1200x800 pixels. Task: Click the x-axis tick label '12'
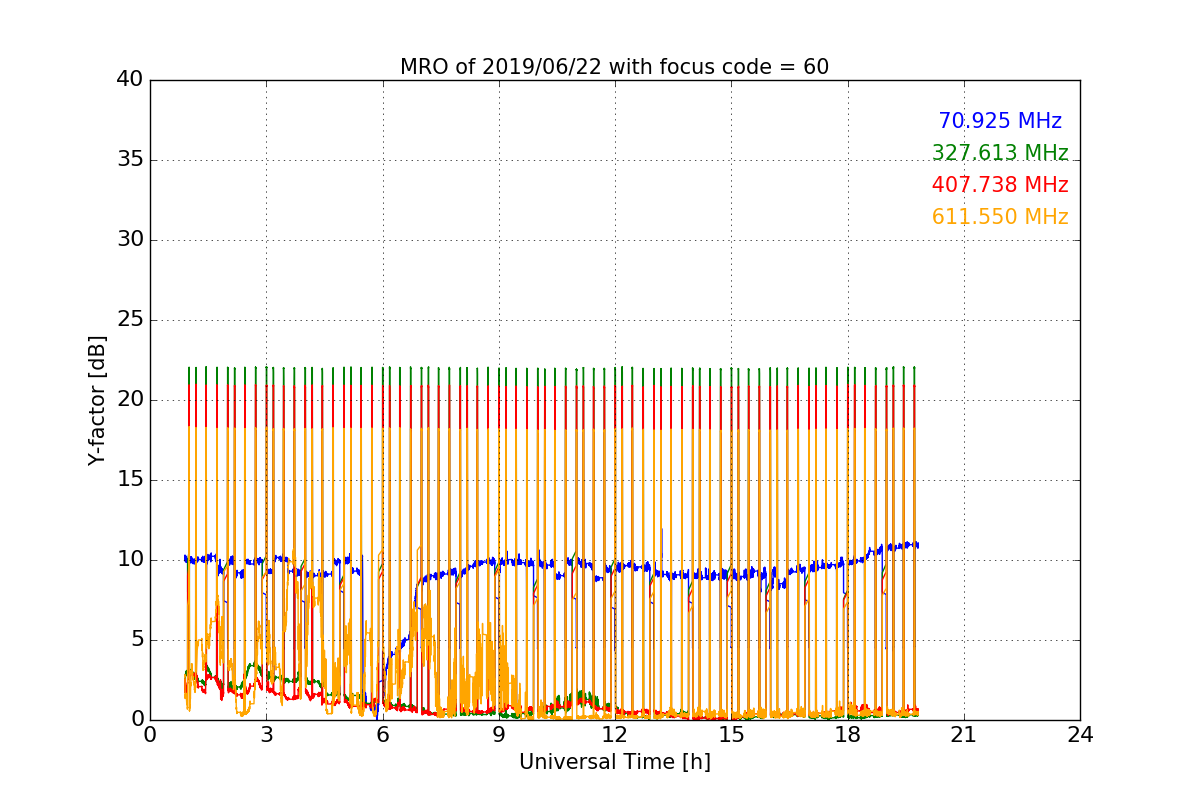(x=615, y=735)
